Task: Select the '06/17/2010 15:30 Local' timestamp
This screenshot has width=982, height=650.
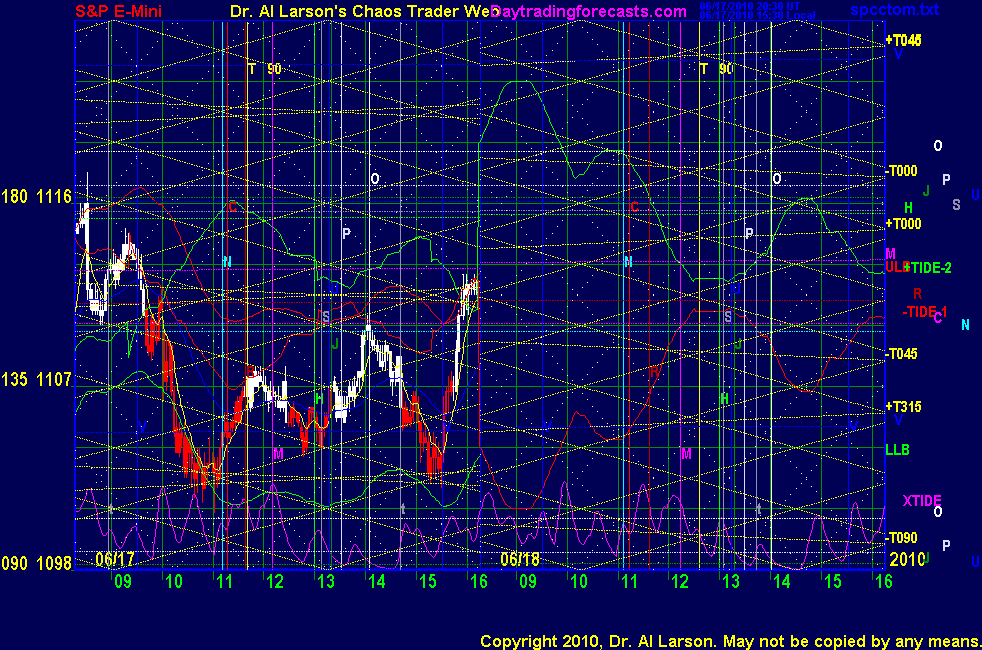Action: (x=758, y=15)
